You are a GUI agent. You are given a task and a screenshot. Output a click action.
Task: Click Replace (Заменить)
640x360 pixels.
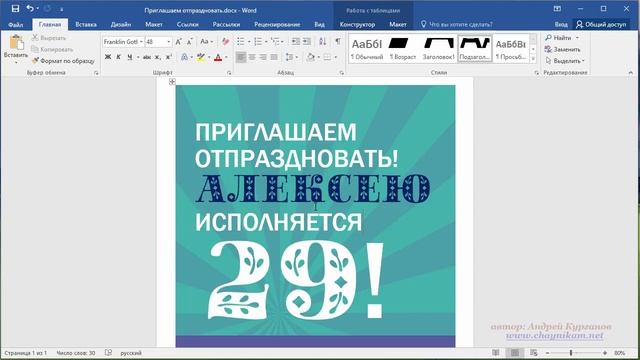[x=562, y=49]
